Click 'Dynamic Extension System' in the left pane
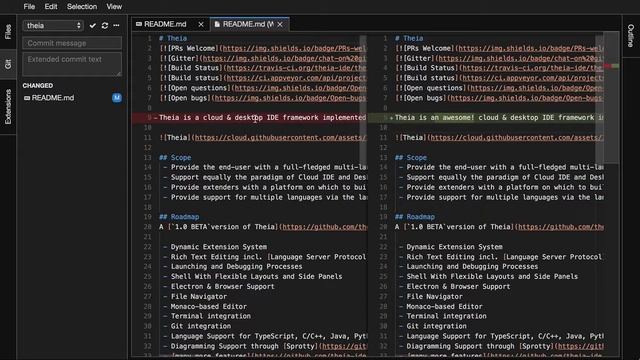 218,247
